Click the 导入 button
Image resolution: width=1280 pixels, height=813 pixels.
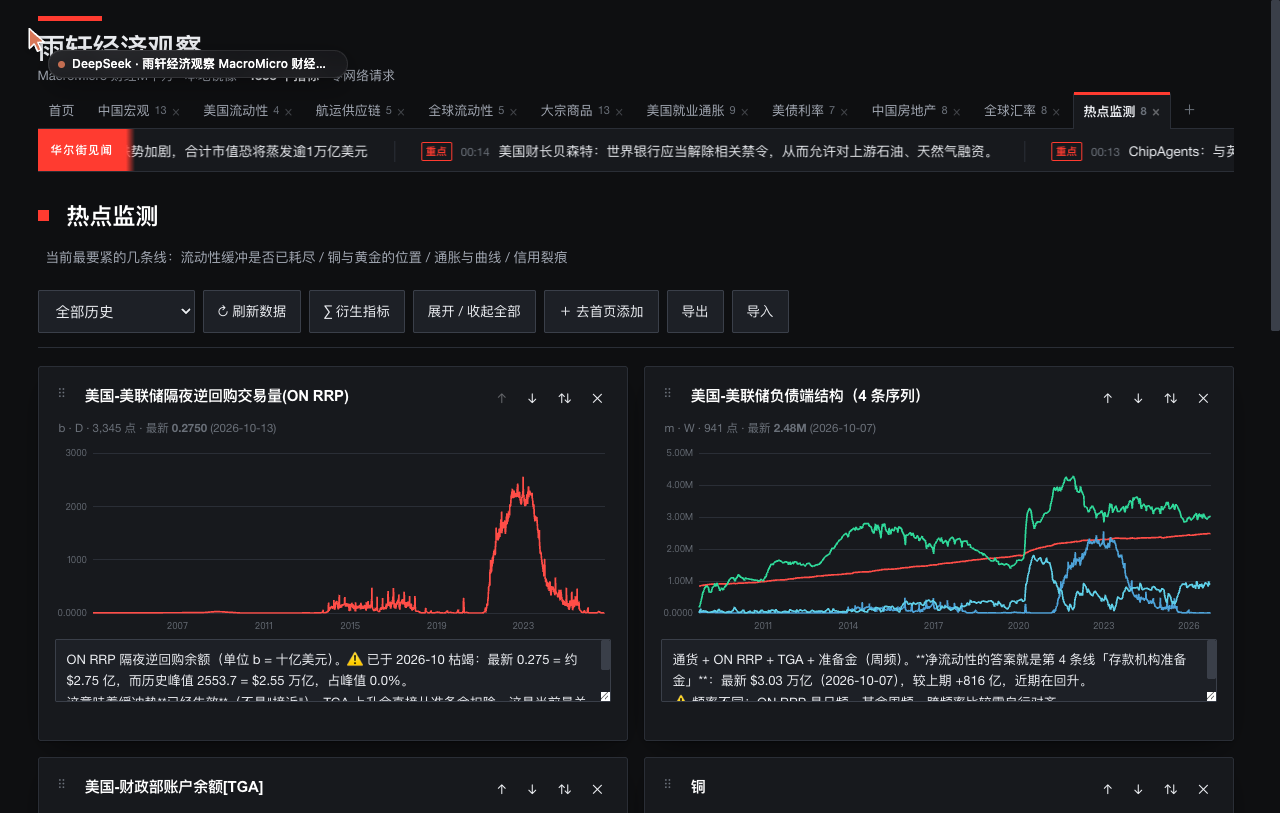760,311
